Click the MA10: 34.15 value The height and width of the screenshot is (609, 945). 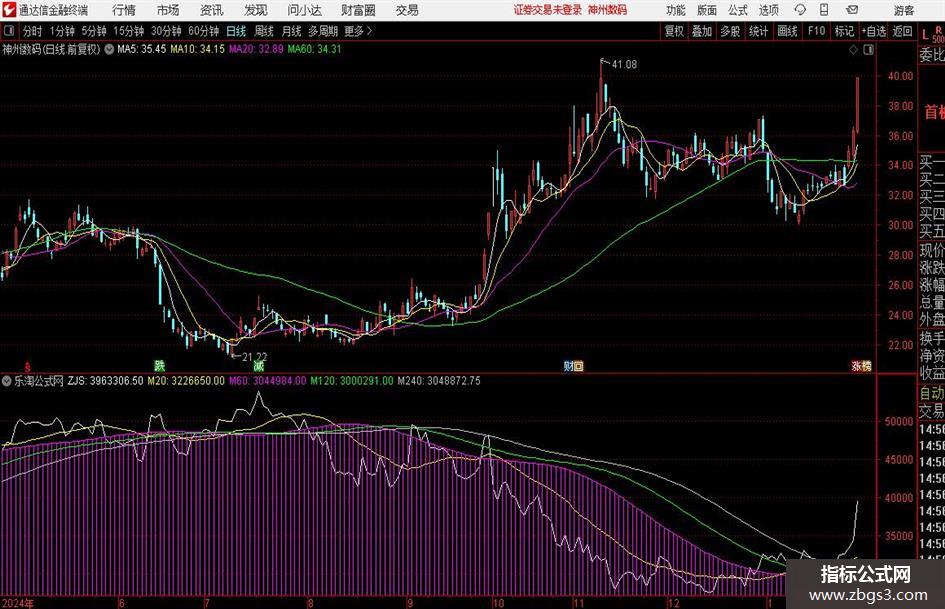197,49
